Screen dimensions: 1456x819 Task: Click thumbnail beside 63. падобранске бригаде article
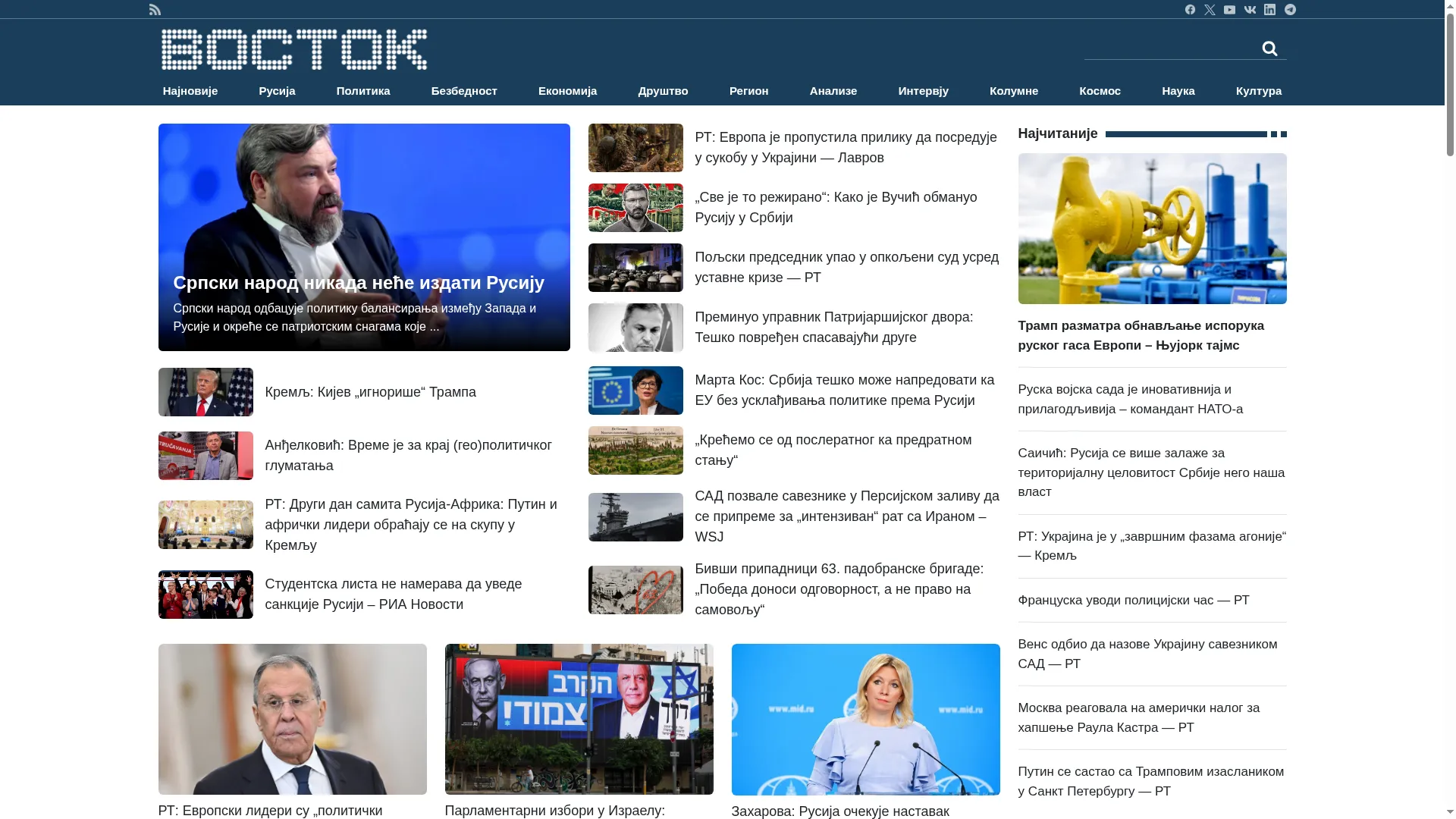[x=635, y=590]
